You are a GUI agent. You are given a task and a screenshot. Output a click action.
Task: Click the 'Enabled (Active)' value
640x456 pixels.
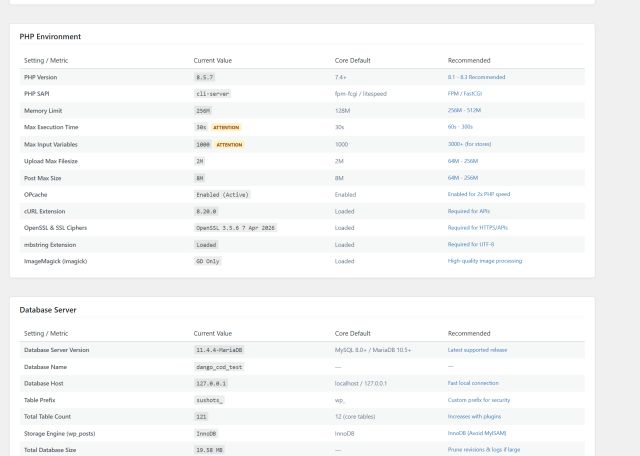coord(222,195)
